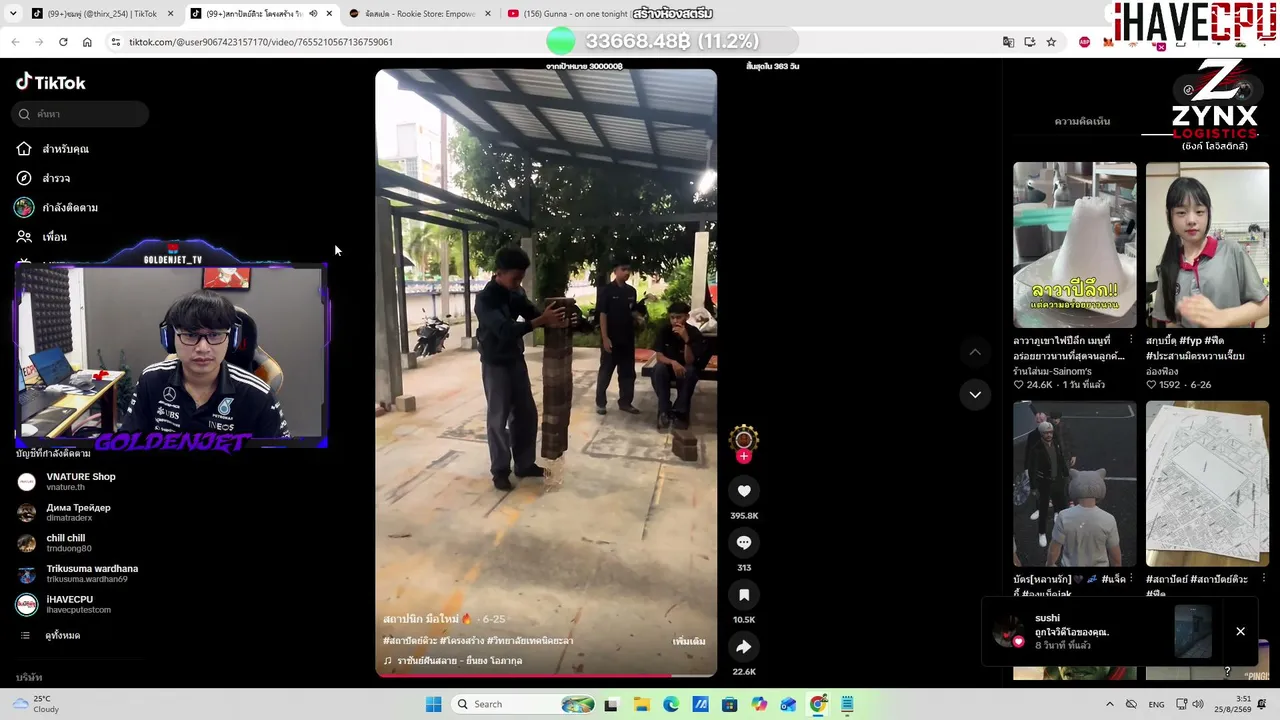The image size is (1280, 720).
Task: Close the Rookie Store tab
Action: [x=488, y=14]
